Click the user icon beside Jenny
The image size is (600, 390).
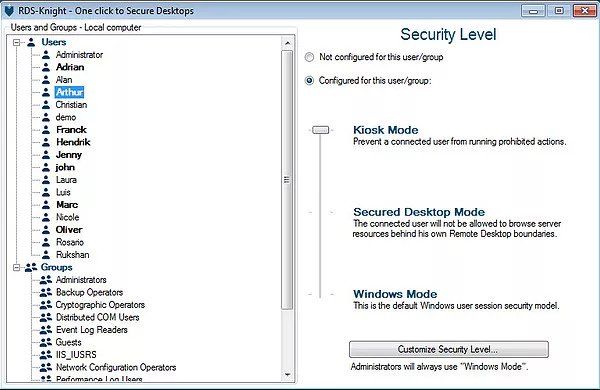[x=46, y=155]
